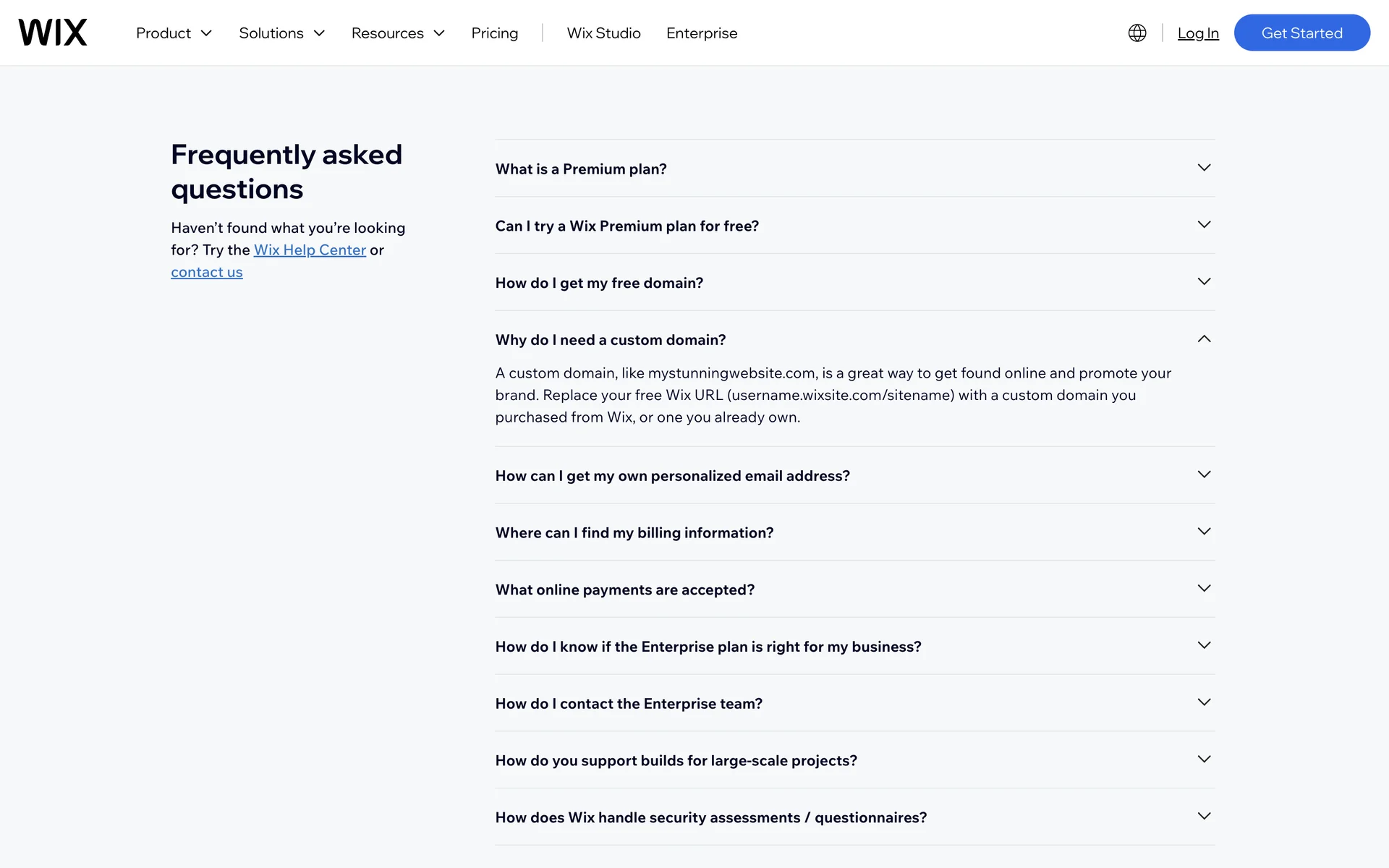Go to the Pricing page

(494, 33)
